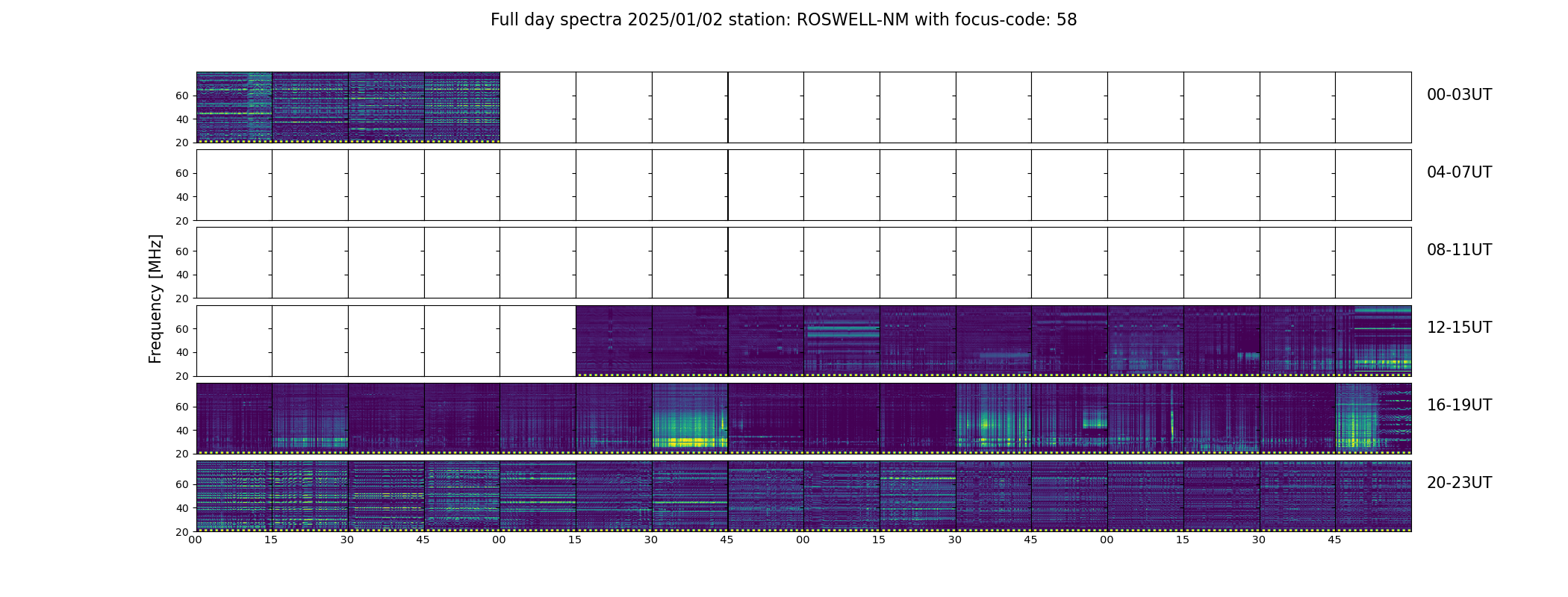
Task: Open the 15:45–16:00 spectrum ending the 12-15UT row
Action: click(1373, 340)
